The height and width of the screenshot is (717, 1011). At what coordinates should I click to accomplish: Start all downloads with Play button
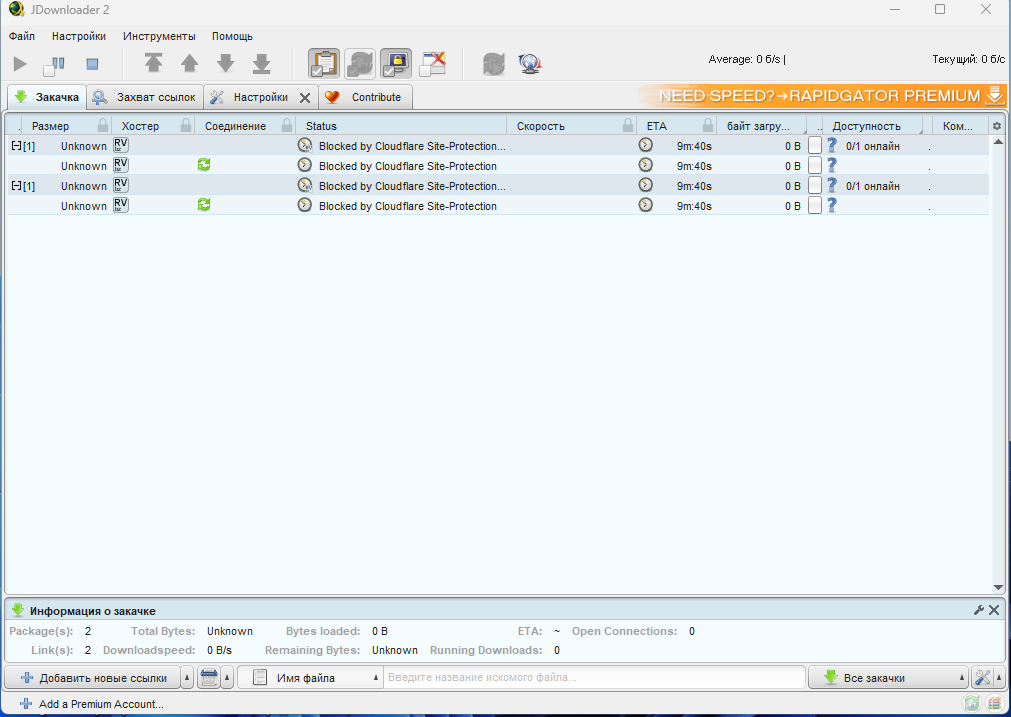pos(20,64)
